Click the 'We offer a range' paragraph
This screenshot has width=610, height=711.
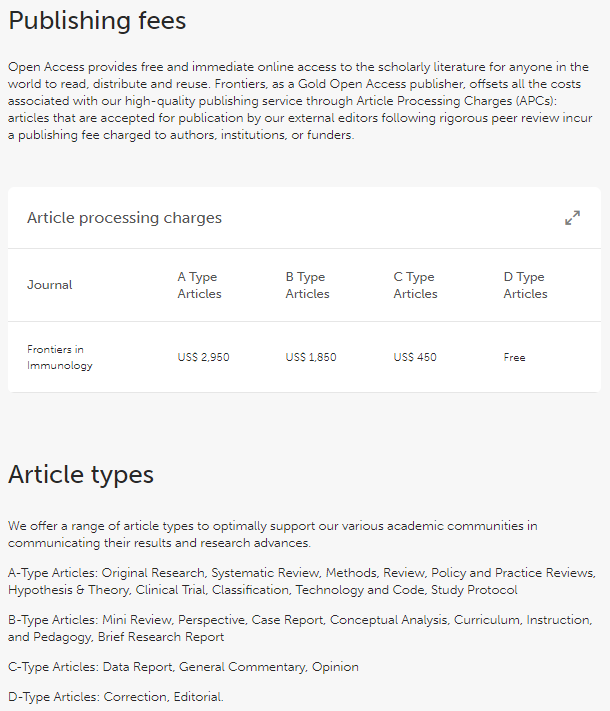(x=272, y=534)
